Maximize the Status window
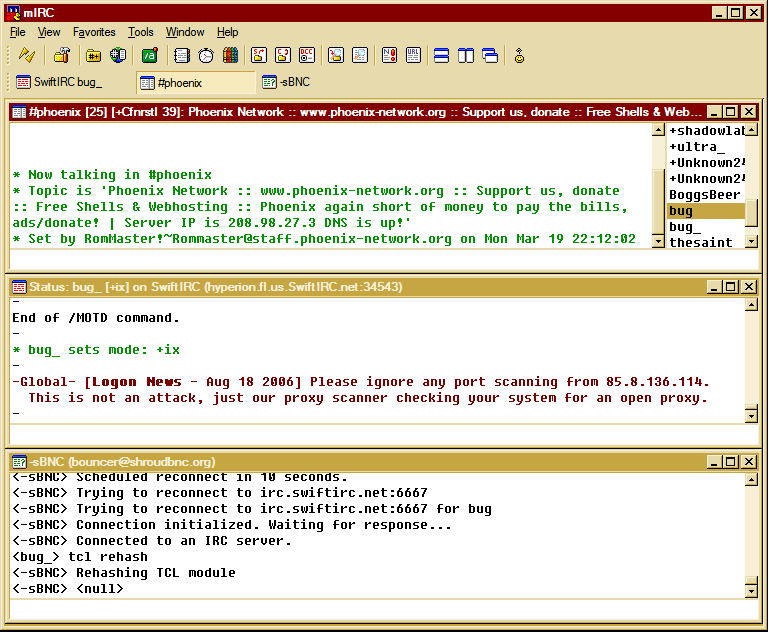This screenshot has height=632, width=768. [731, 287]
